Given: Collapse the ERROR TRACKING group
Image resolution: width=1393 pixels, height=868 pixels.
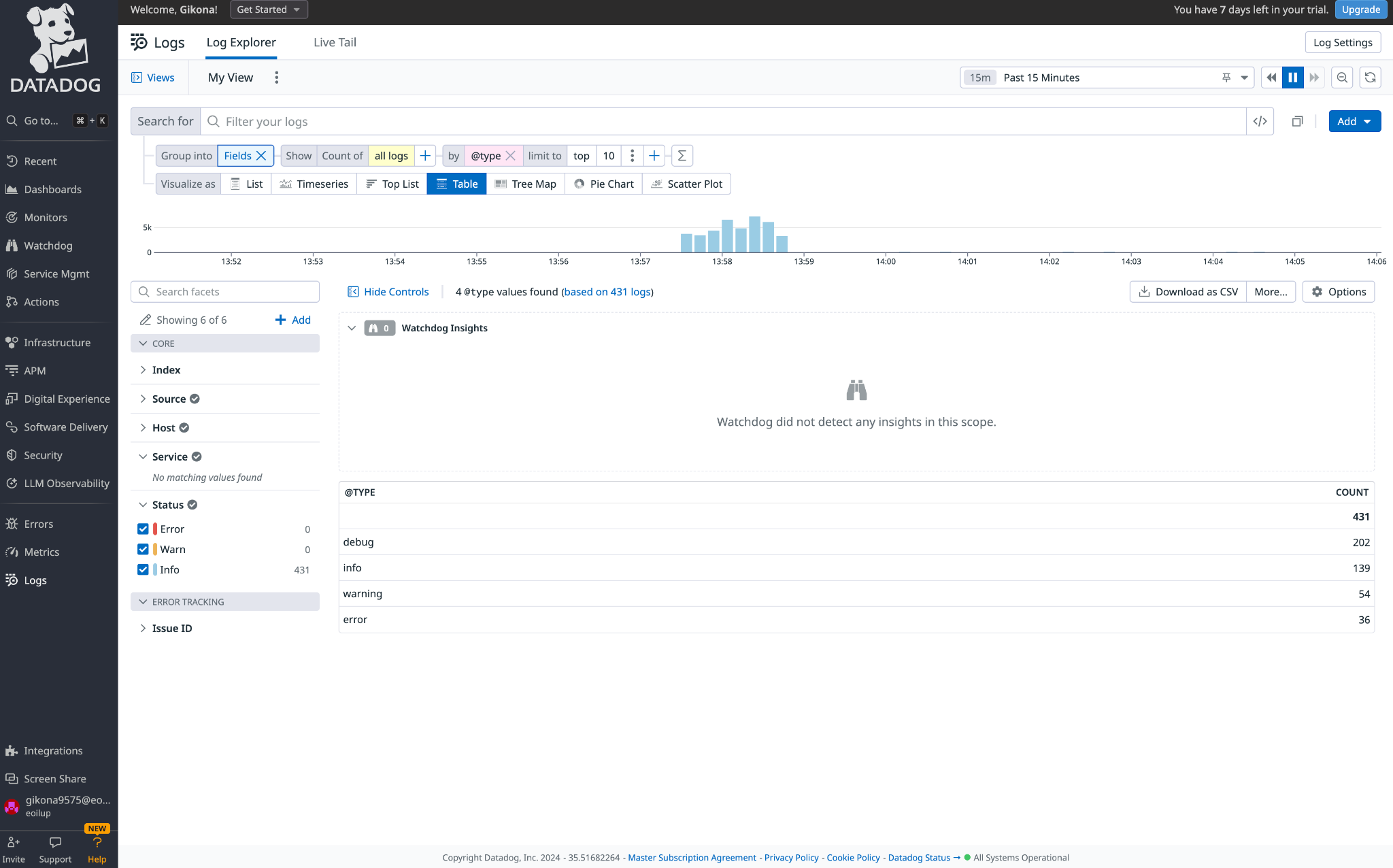Looking at the screenshot, I should (x=224, y=602).
